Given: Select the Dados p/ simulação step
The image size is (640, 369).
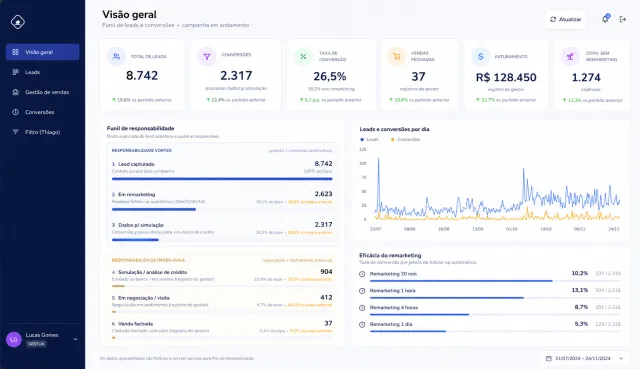Looking at the screenshot, I should coord(222,232).
